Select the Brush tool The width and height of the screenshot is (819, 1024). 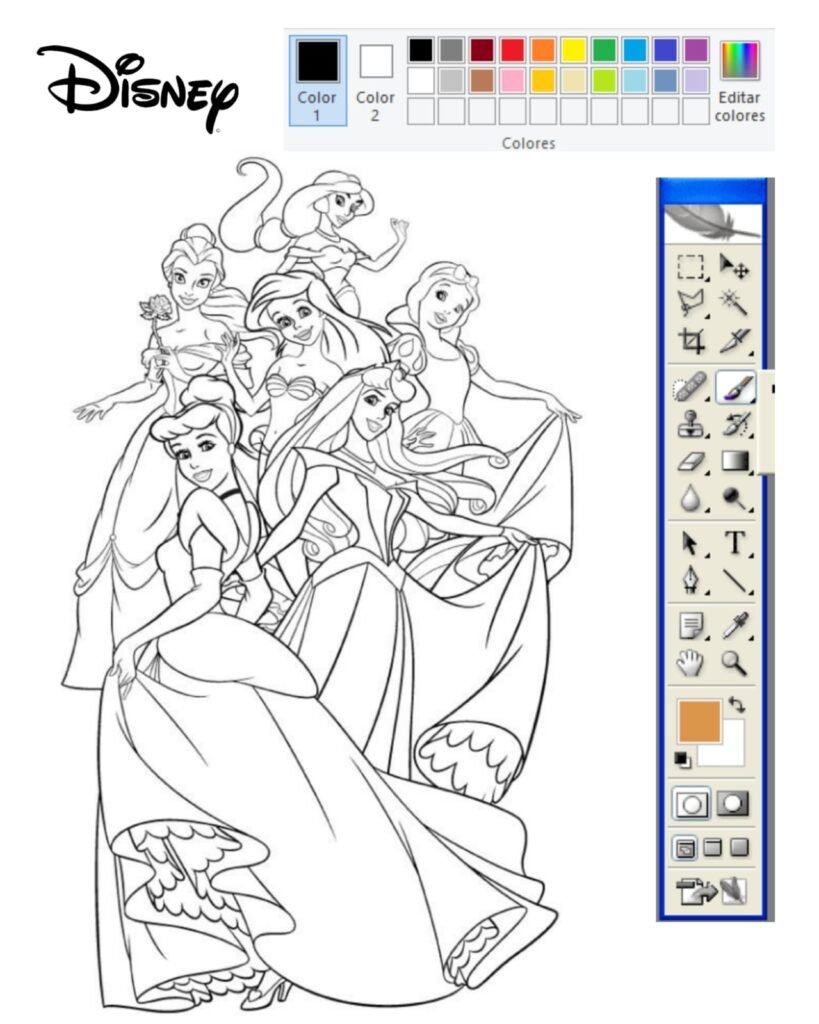[736, 387]
